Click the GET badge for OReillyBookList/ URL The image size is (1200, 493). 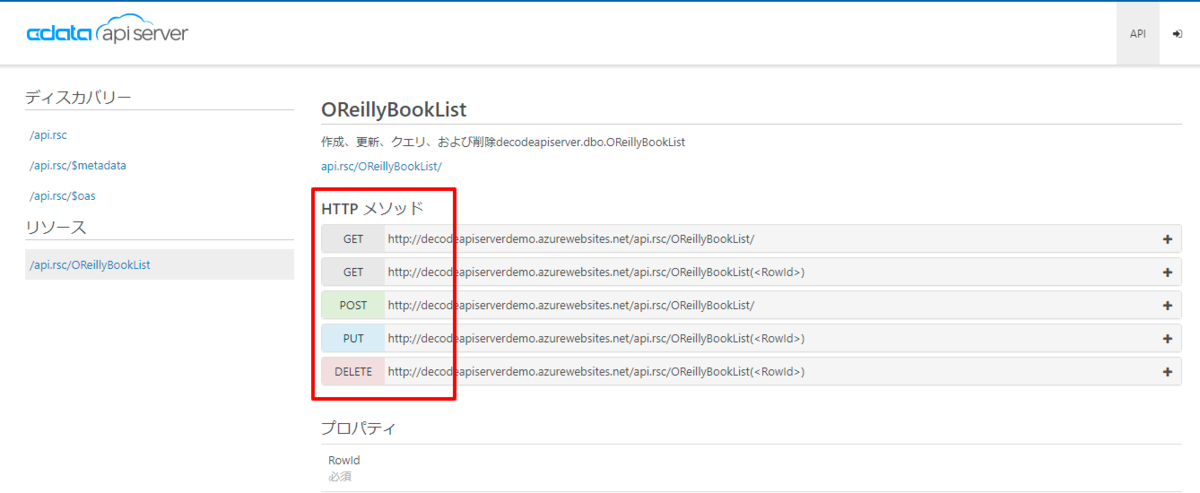pyautogui.click(x=353, y=239)
